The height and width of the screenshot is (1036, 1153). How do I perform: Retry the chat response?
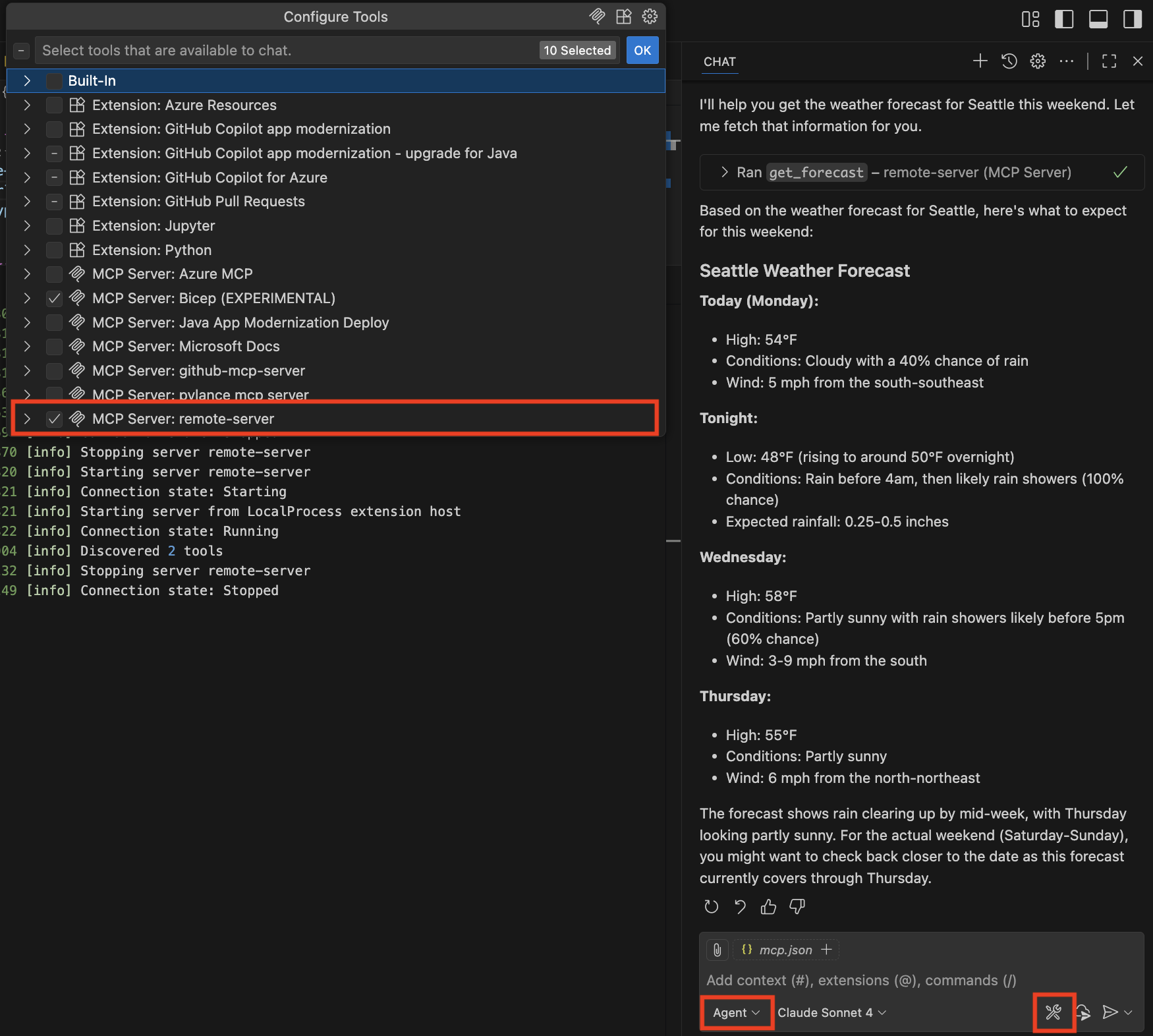711,907
